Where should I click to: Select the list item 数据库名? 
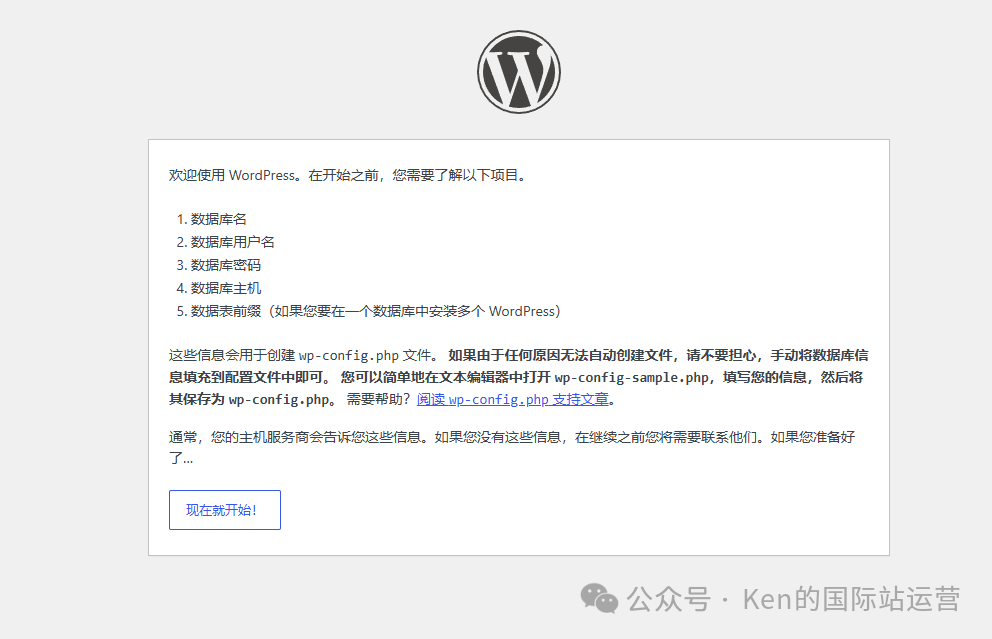218,219
